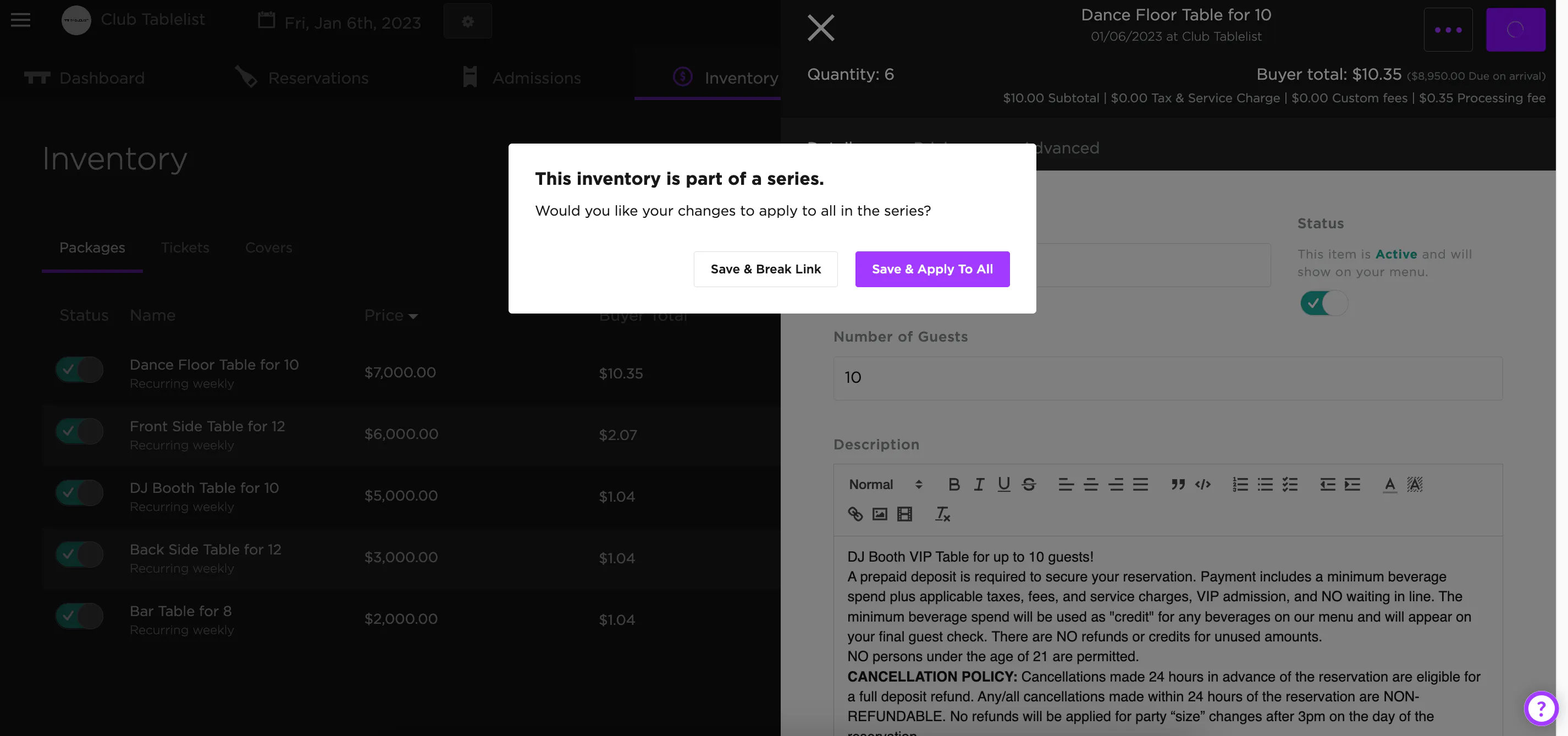Sort by the Price column arrow
The width and height of the screenshot is (1568, 736).
[x=413, y=316]
